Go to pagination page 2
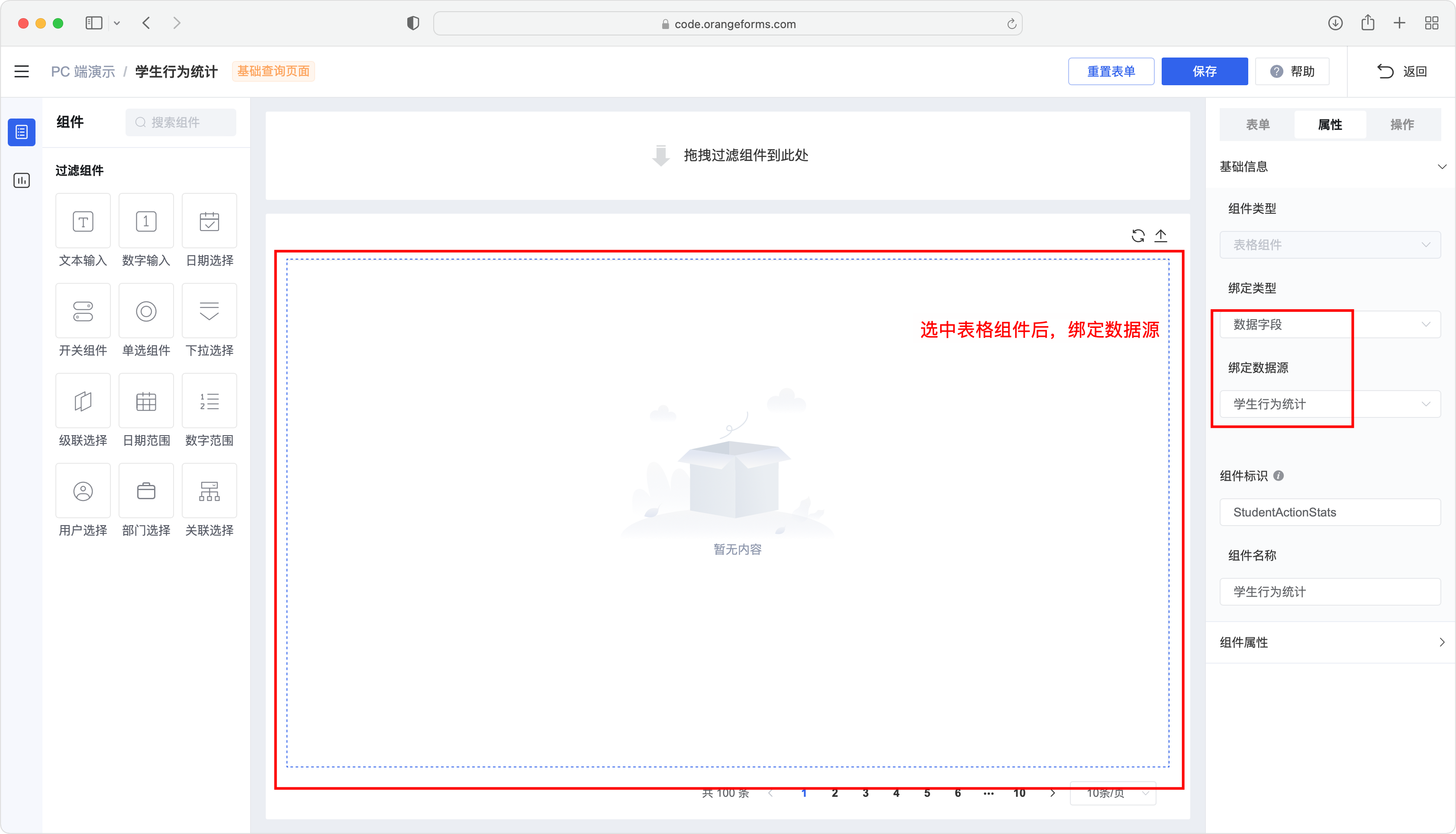 point(834,793)
